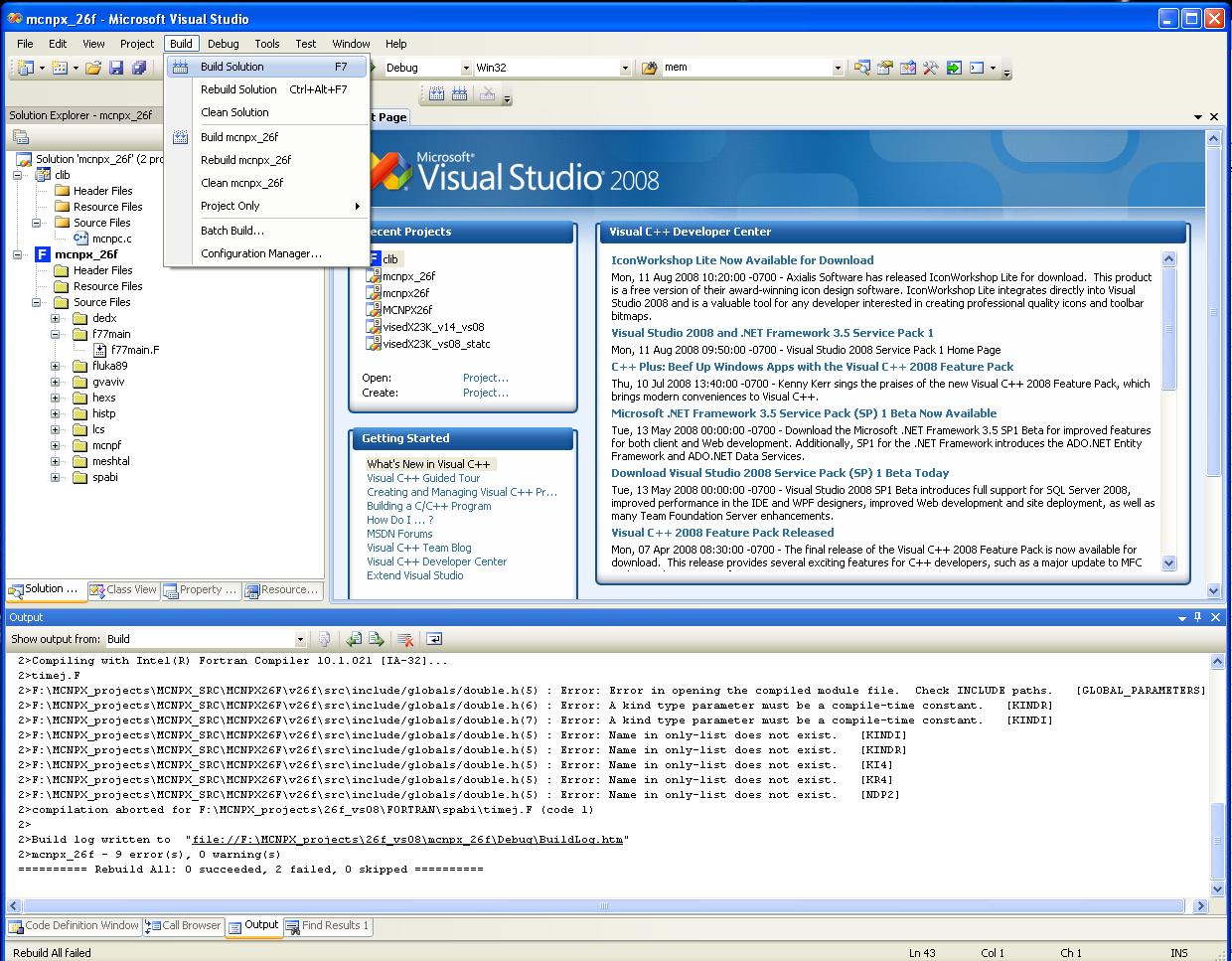Expand the mcnpf folder node
Viewport: 1232px width, 961px height.
[56, 445]
